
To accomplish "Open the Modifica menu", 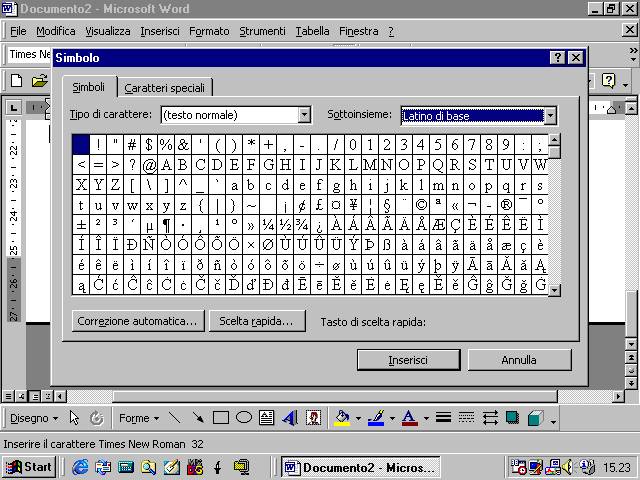I will [56, 31].
